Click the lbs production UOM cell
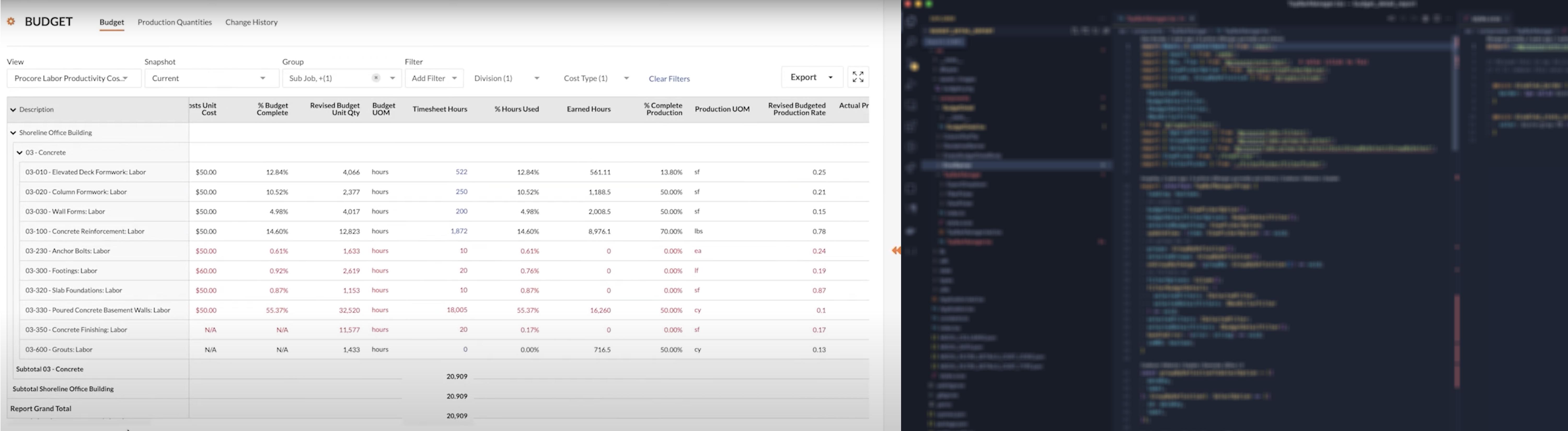Screen dimensions: 1568x431 [698, 231]
